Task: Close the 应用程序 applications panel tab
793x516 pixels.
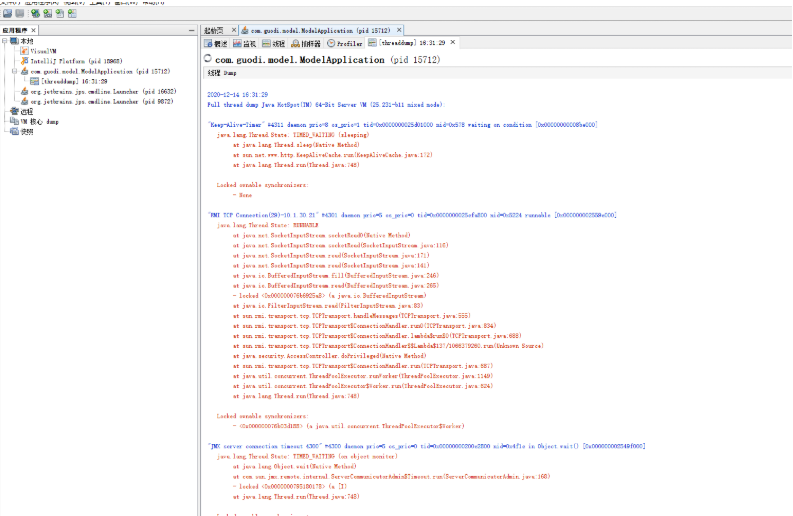Action: tap(33, 30)
